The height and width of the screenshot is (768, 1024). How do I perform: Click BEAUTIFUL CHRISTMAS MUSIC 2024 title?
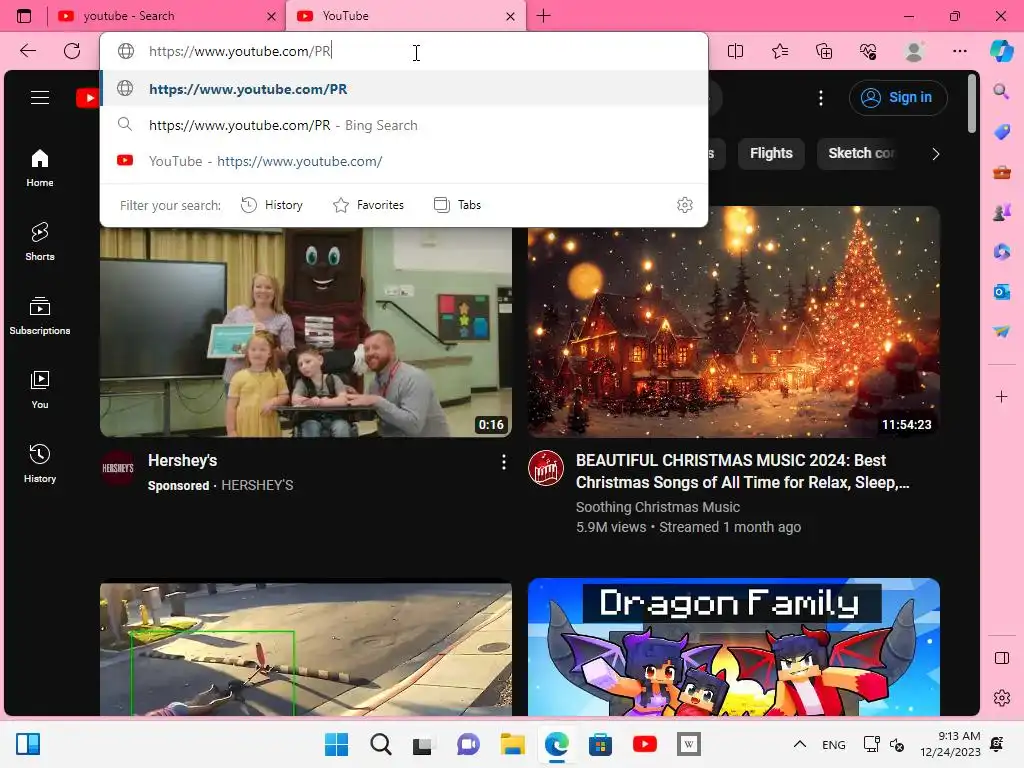pyautogui.click(x=742, y=472)
